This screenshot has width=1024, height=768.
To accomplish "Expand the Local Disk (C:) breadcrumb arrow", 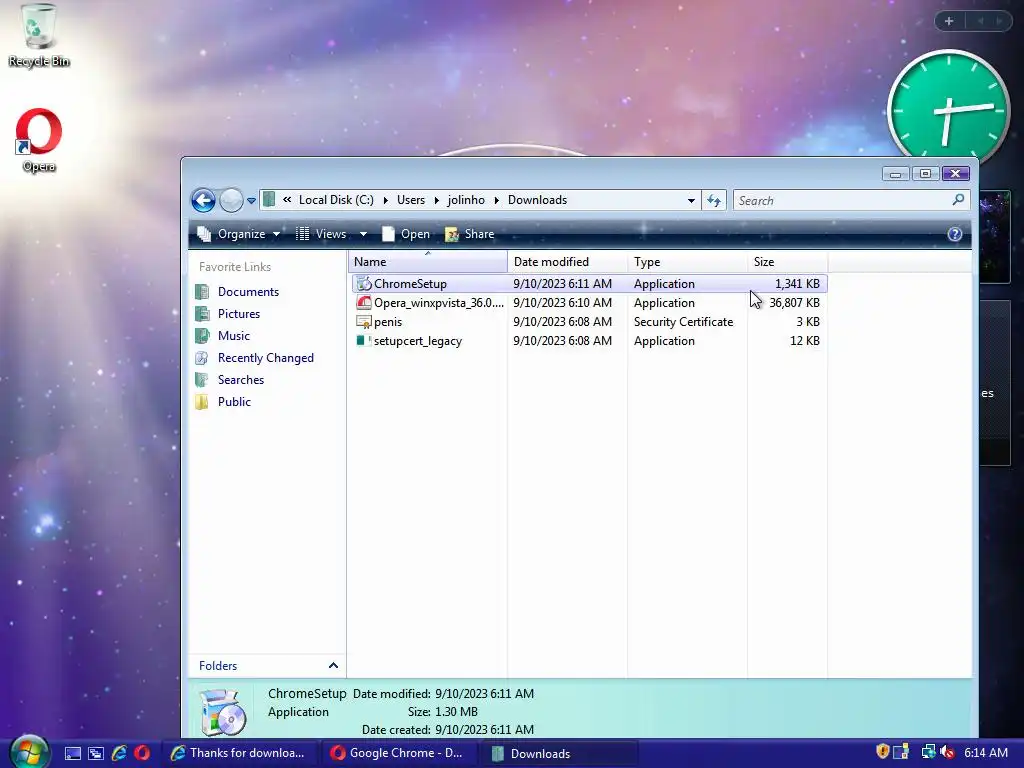I will (385, 200).
